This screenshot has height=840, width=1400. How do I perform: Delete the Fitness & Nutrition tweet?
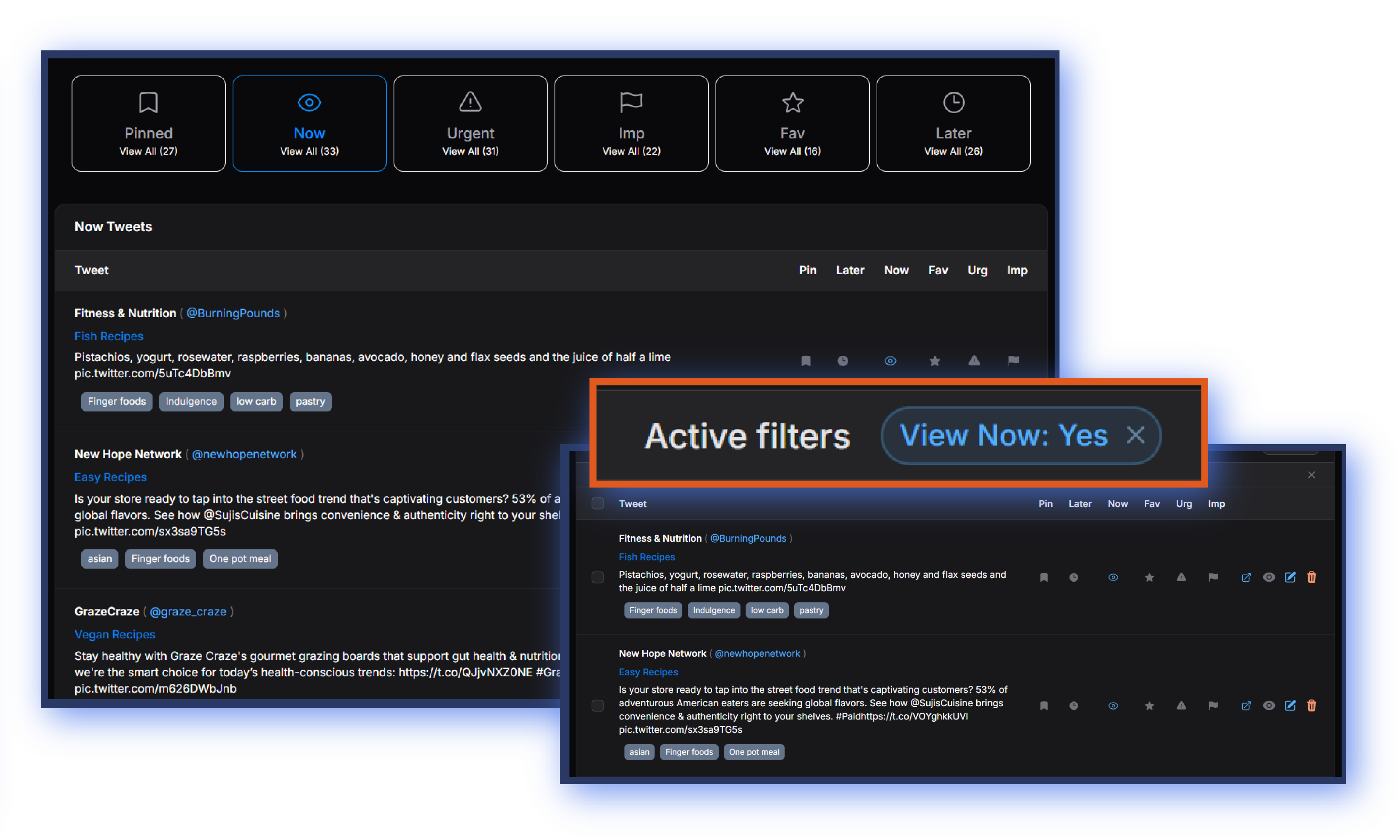1311,577
